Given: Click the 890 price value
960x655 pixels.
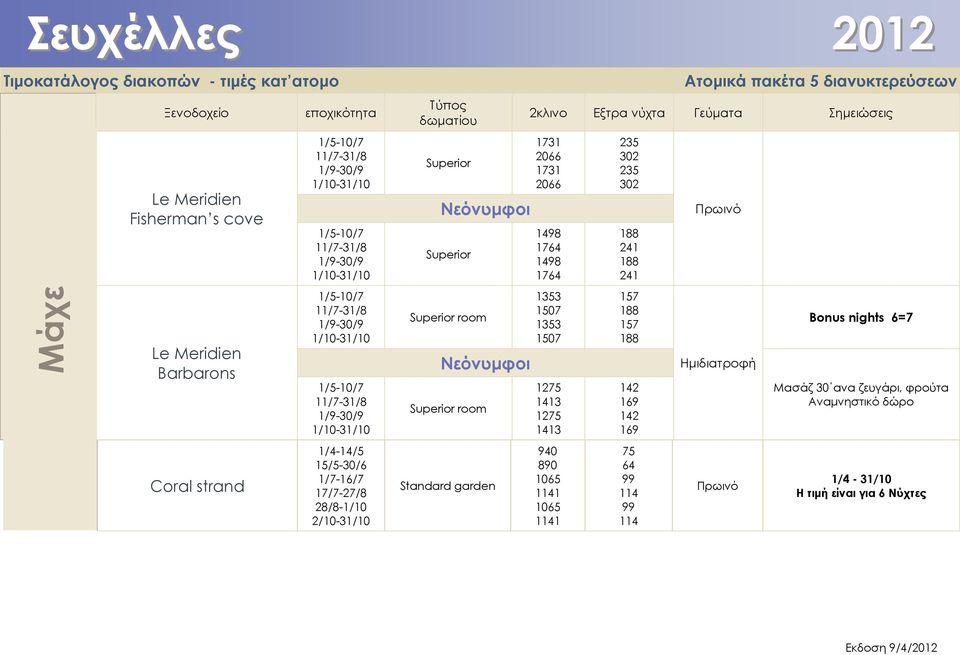Looking at the screenshot, I should point(547,465).
